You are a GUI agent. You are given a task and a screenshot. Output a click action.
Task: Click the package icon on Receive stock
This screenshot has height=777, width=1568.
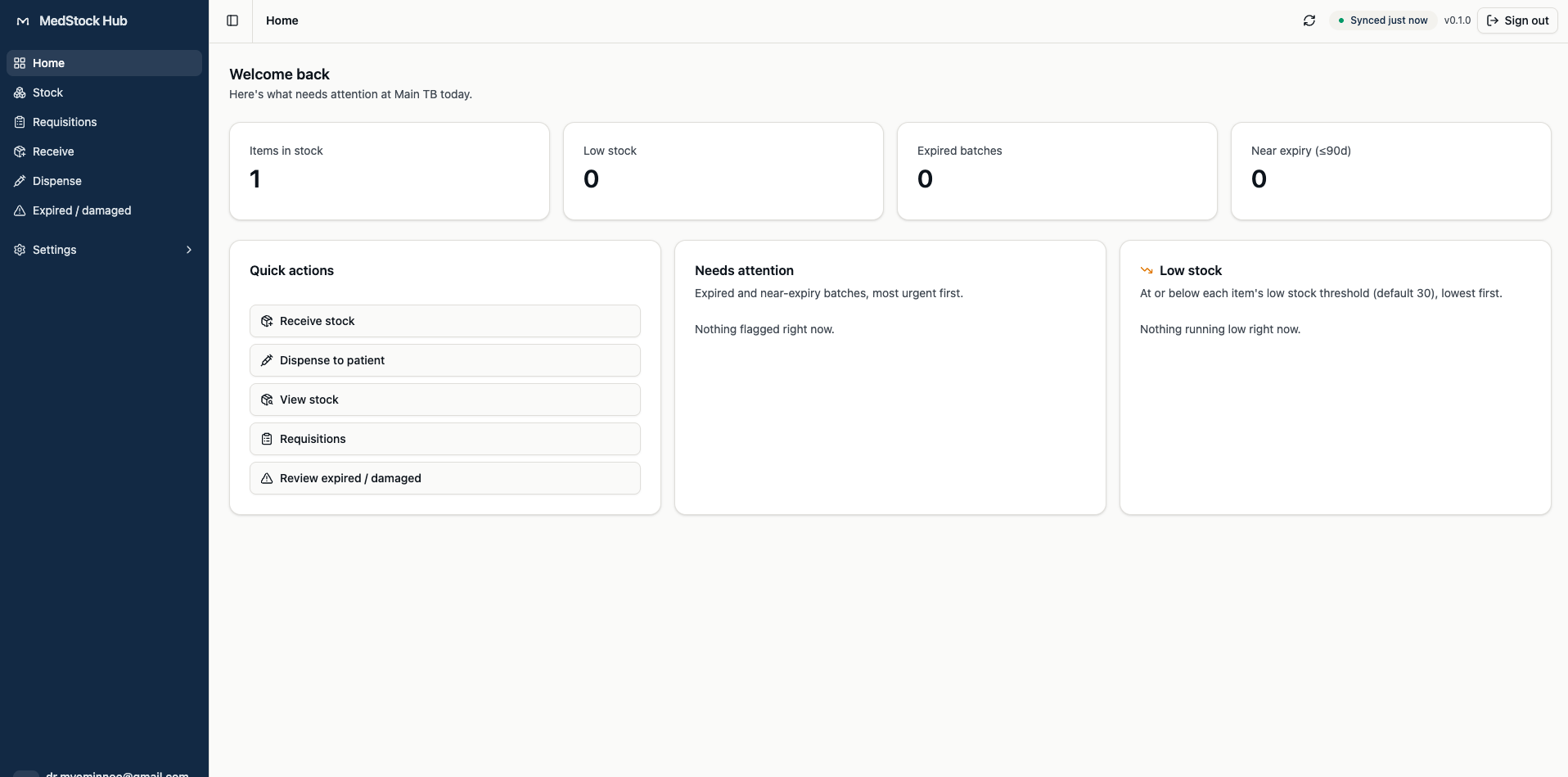(x=267, y=321)
